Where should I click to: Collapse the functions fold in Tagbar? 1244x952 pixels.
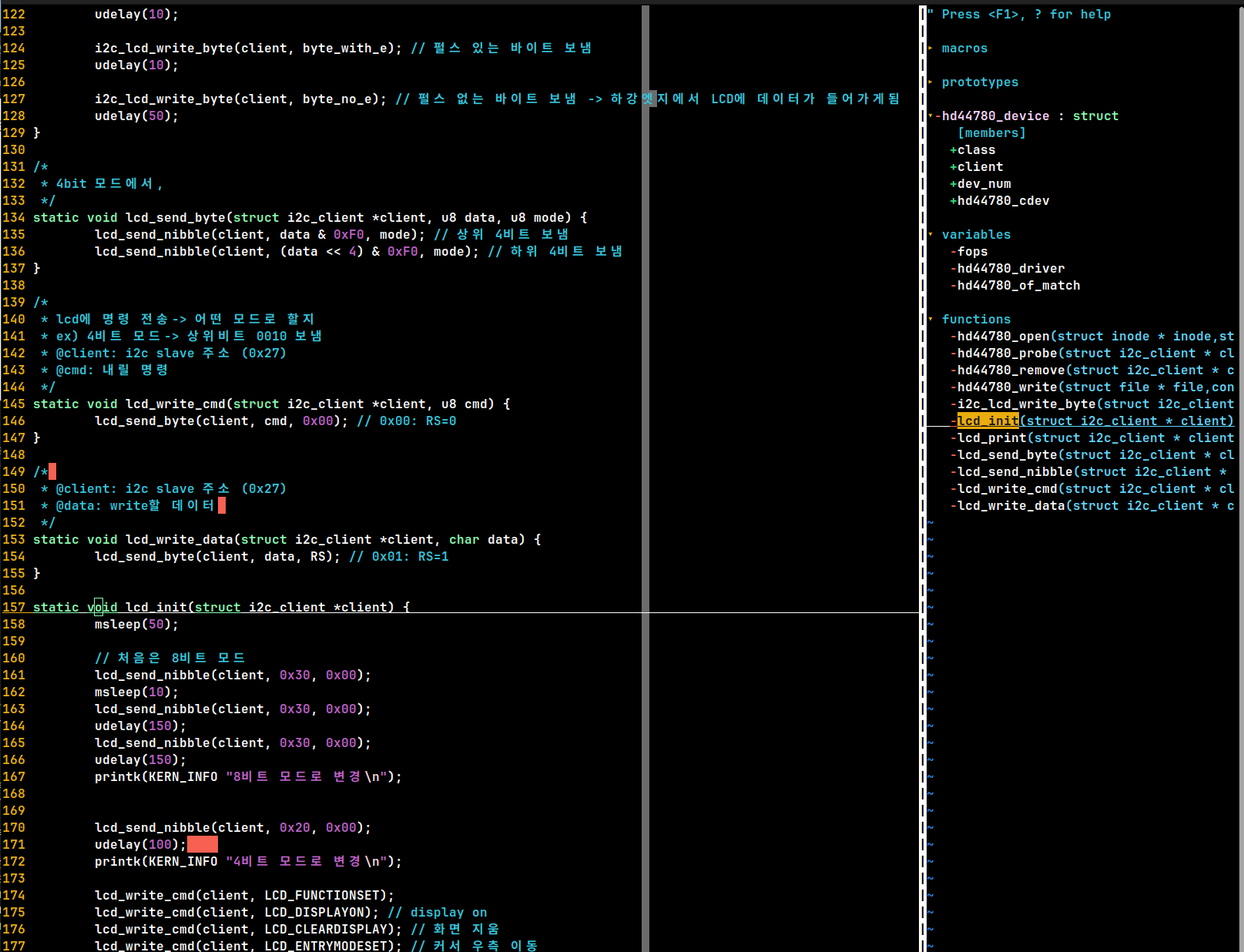(930, 319)
